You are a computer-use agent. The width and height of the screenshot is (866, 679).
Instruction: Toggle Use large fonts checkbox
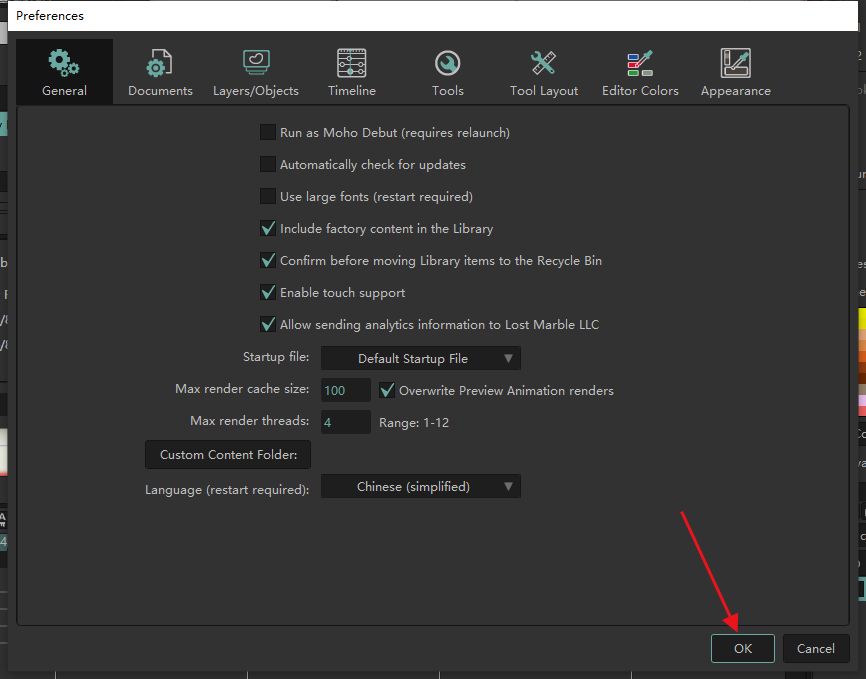[268, 197]
